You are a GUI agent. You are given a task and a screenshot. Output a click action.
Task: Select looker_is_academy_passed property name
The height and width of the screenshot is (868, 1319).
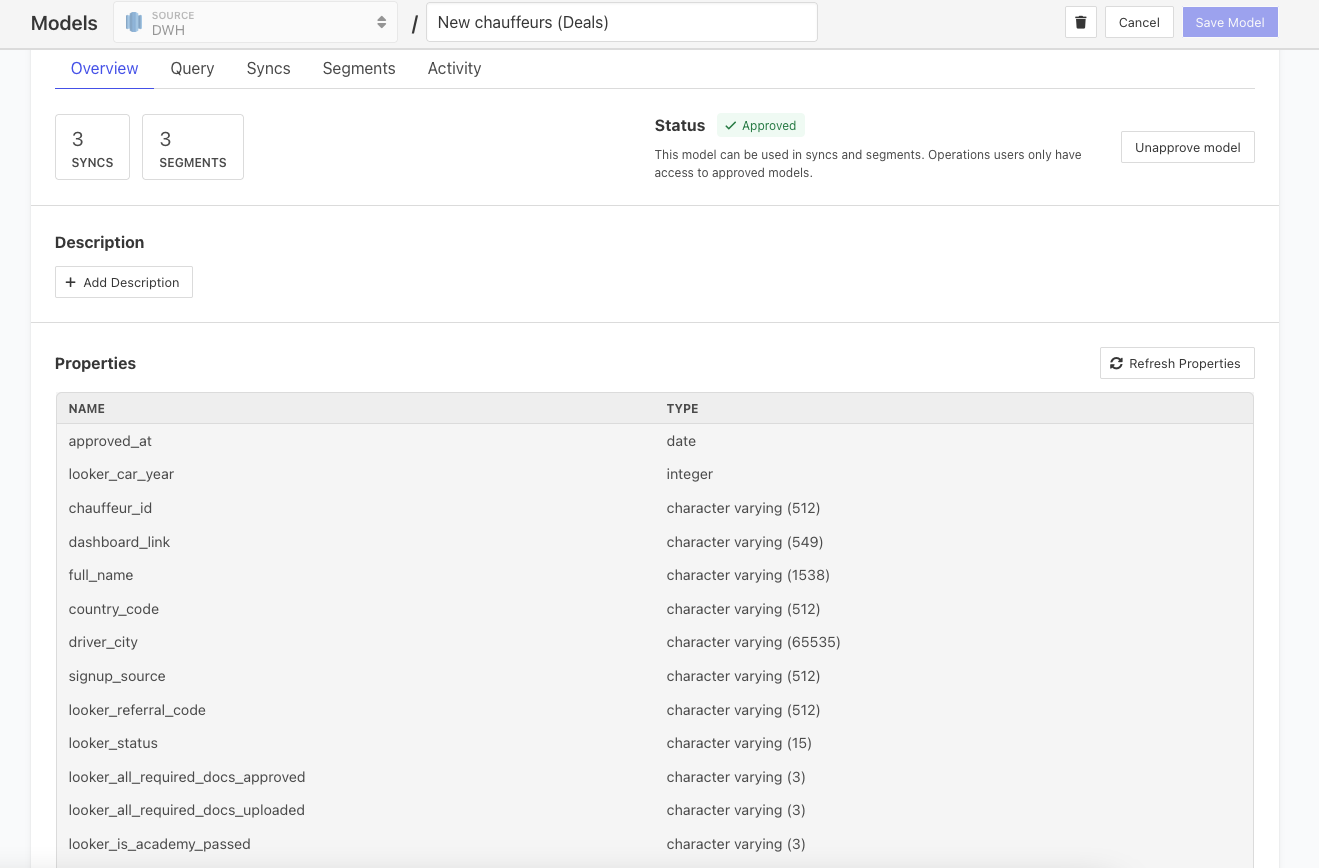click(160, 844)
